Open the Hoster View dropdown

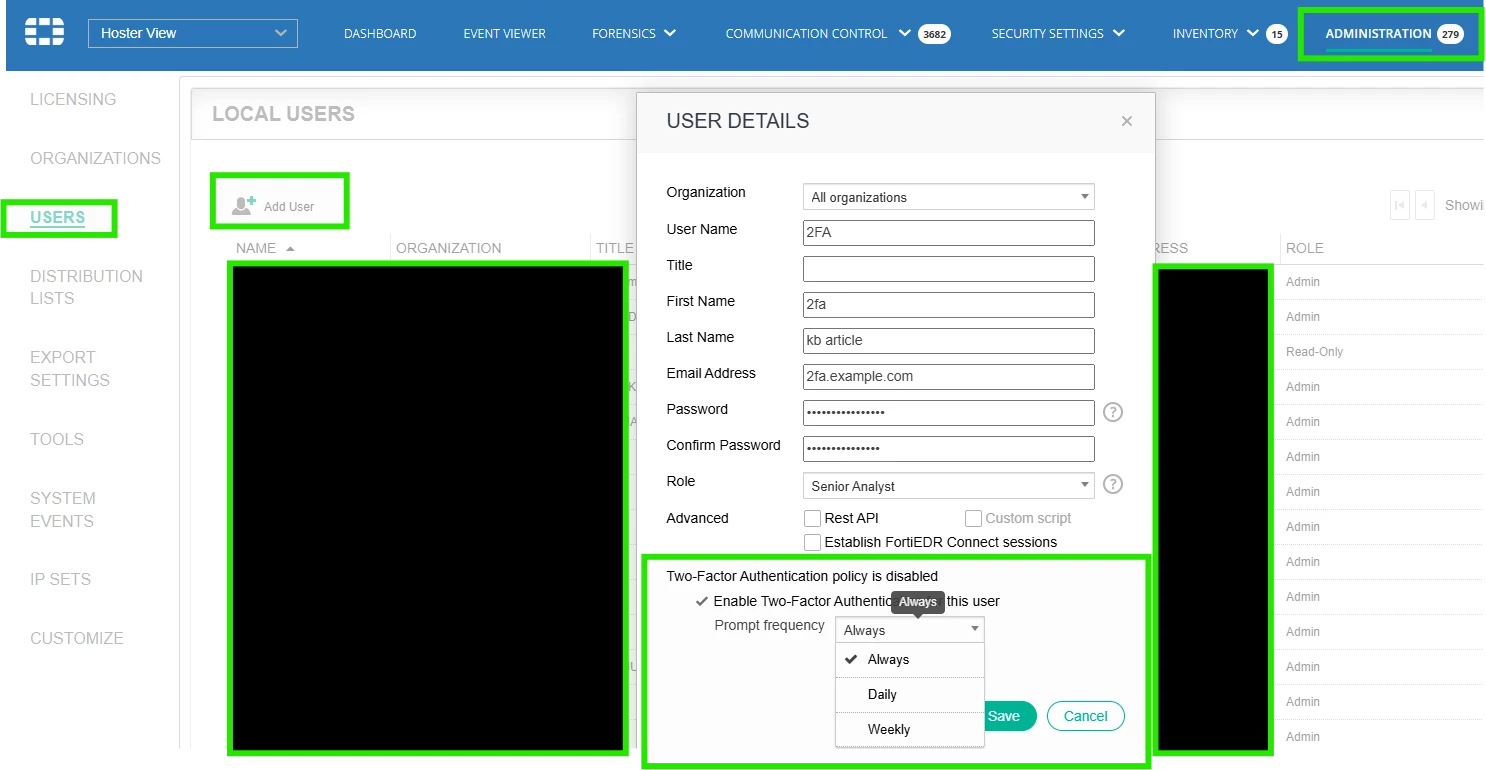(x=193, y=33)
